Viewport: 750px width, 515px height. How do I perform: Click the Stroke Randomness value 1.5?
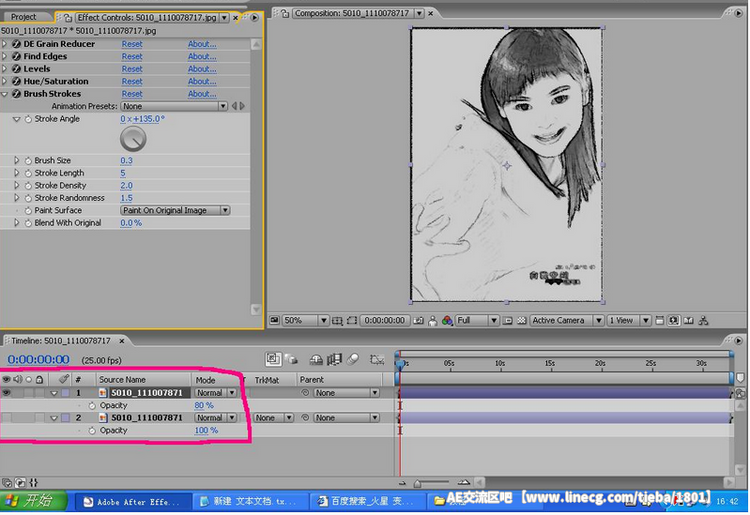pos(126,198)
